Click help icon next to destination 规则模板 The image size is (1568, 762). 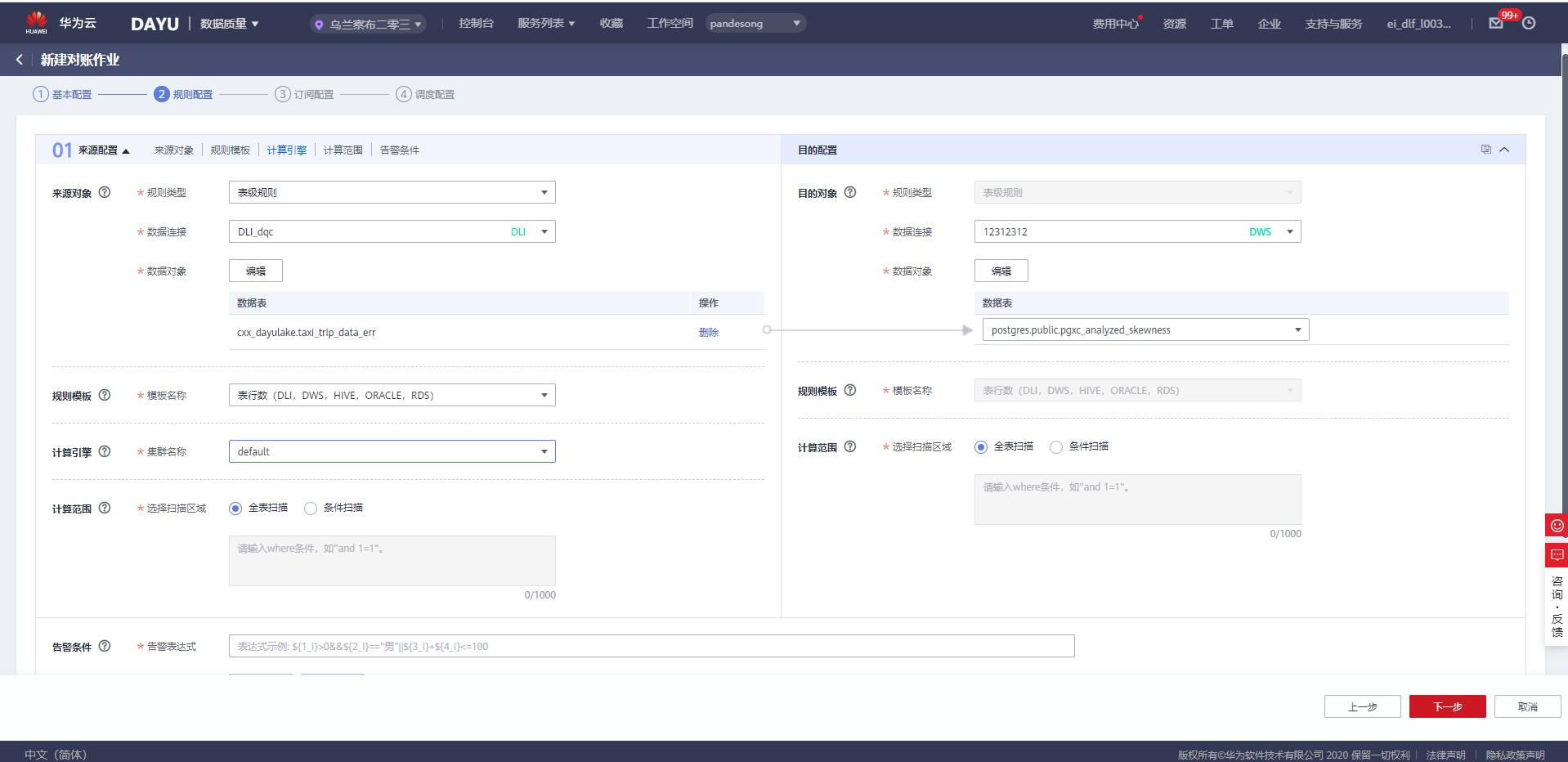[x=850, y=390]
